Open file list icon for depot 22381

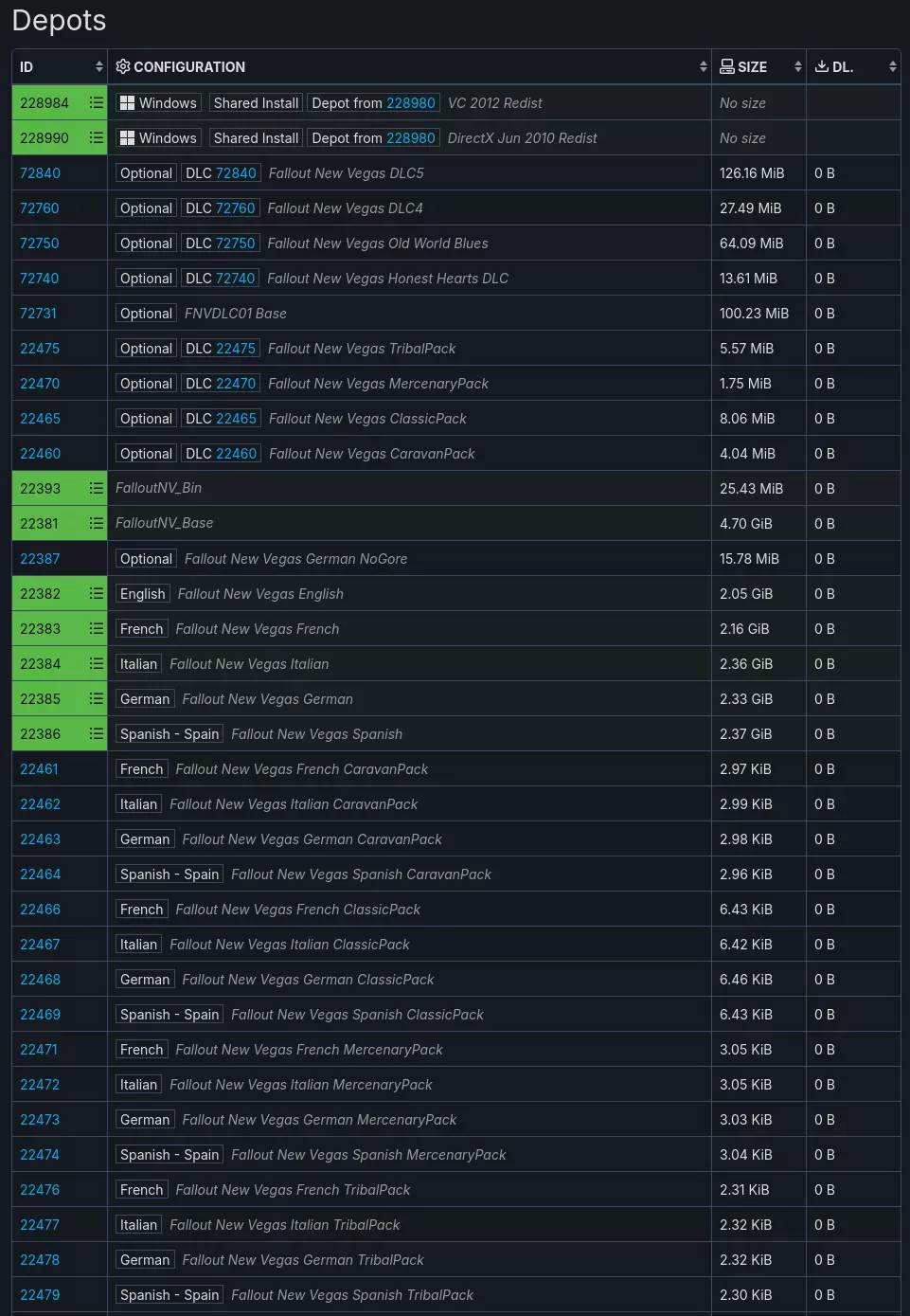click(96, 523)
